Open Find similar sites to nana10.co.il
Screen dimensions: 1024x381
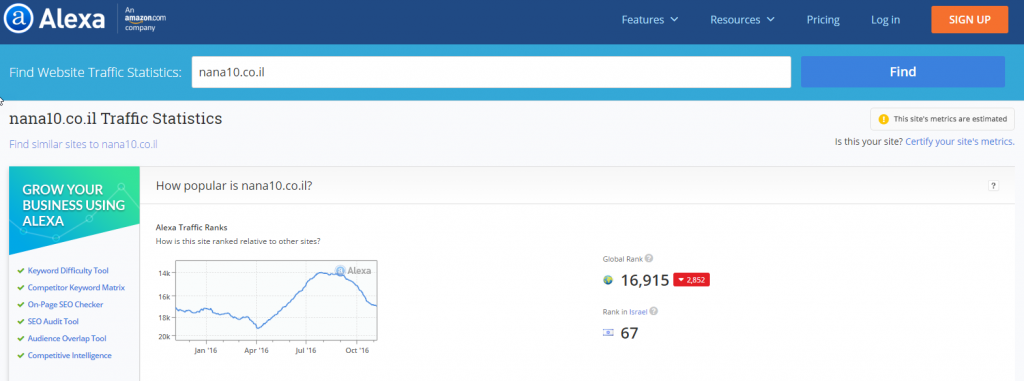click(83, 144)
